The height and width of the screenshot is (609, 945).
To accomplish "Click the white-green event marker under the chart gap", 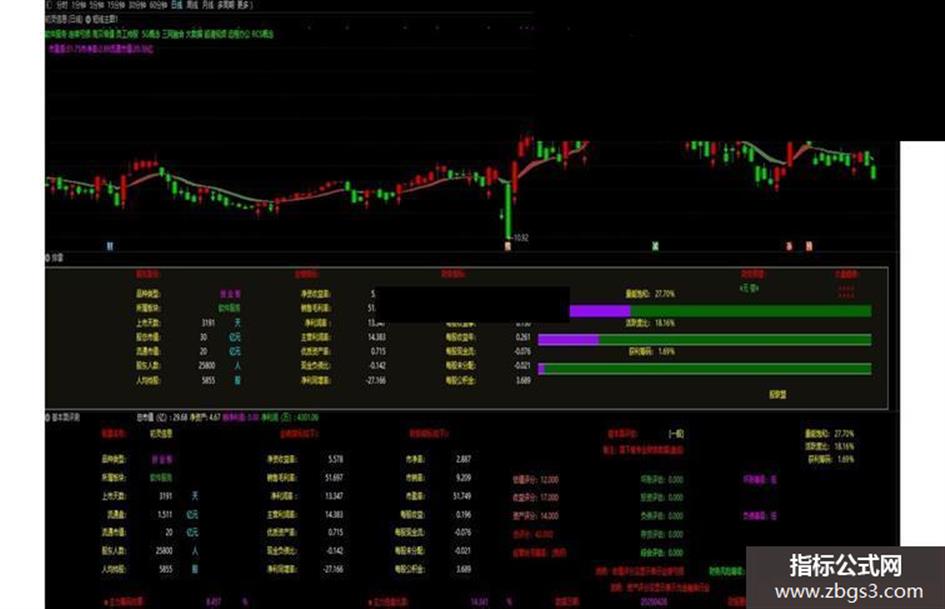I will (655, 246).
